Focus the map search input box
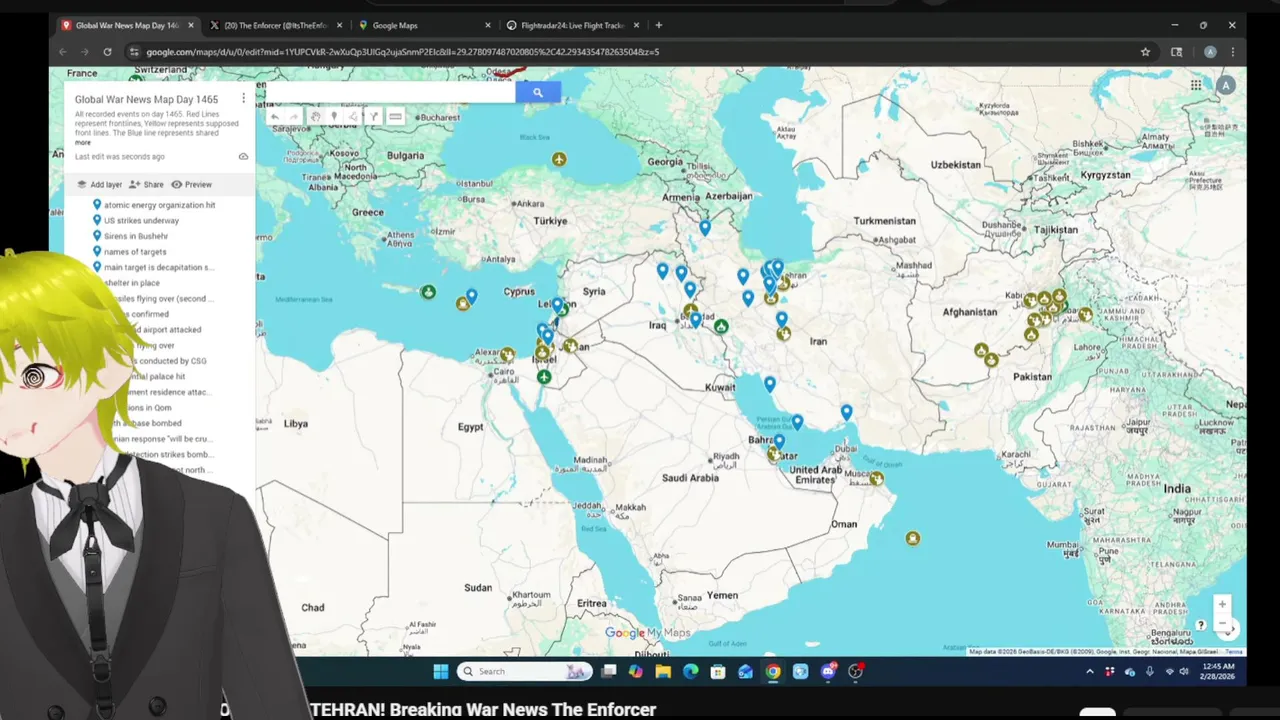The width and height of the screenshot is (1280, 720). coord(390,92)
